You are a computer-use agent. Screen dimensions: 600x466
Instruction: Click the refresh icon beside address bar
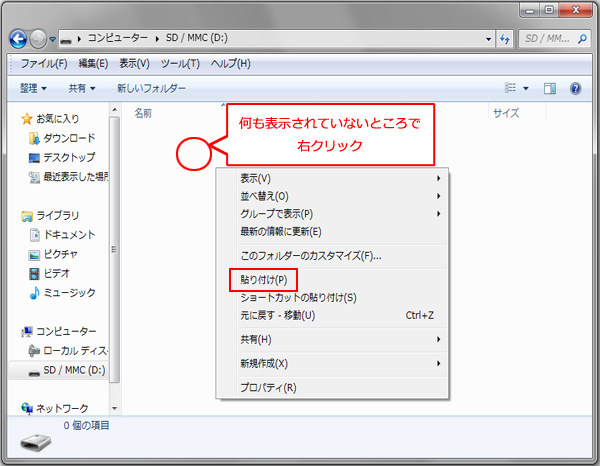(x=503, y=39)
